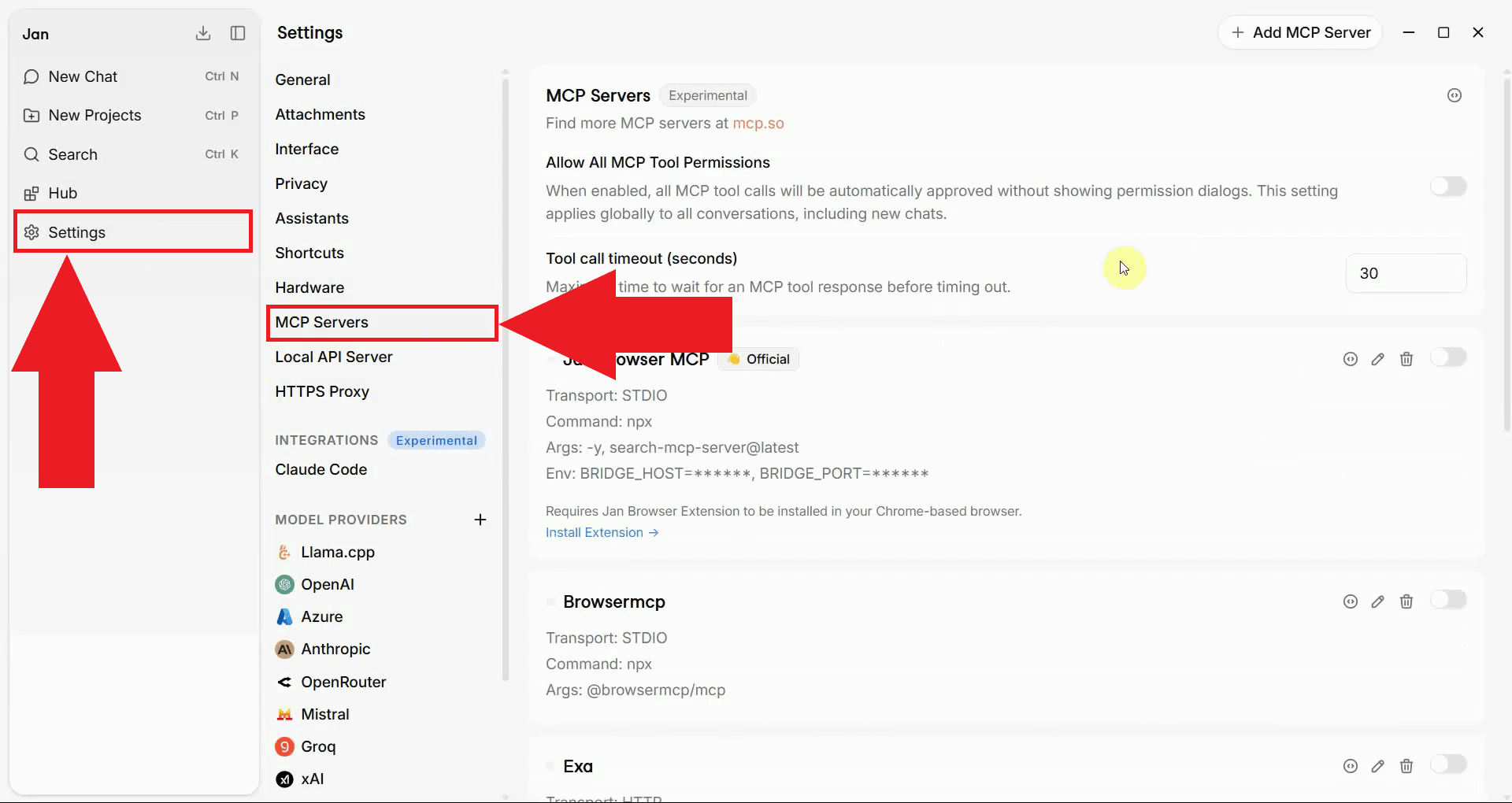Image resolution: width=1512 pixels, height=803 pixels.
Task: Open Claude Code integration settings
Action: point(321,469)
